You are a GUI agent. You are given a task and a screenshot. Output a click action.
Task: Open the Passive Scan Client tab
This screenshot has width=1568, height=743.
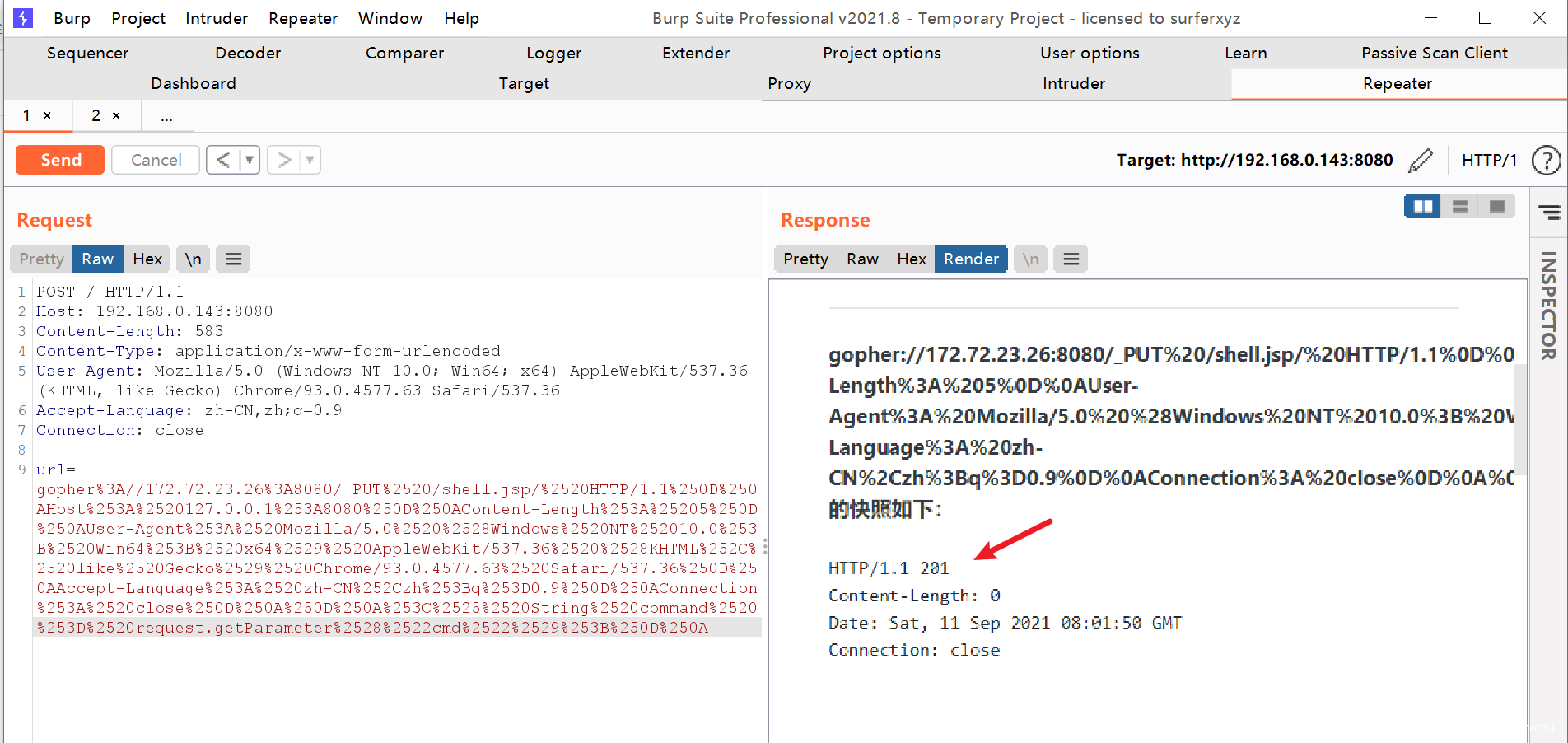click(1434, 53)
